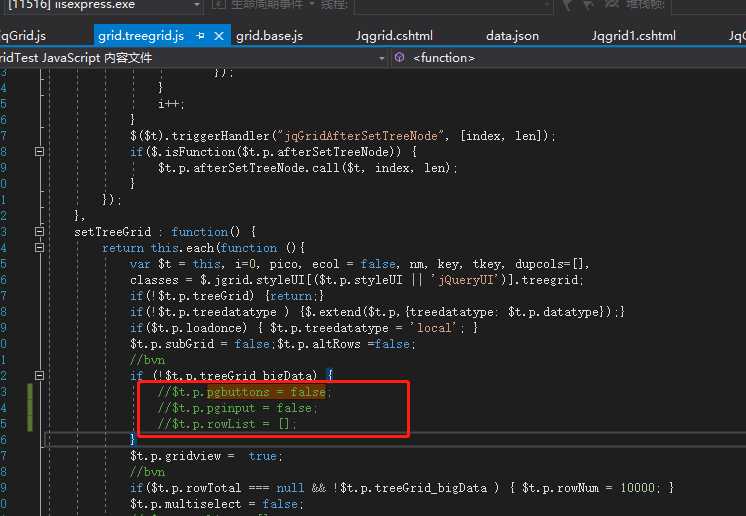Click the ecol = false declaration
Screen dimensions: 746x516
pyautogui.click(x=353, y=264)
